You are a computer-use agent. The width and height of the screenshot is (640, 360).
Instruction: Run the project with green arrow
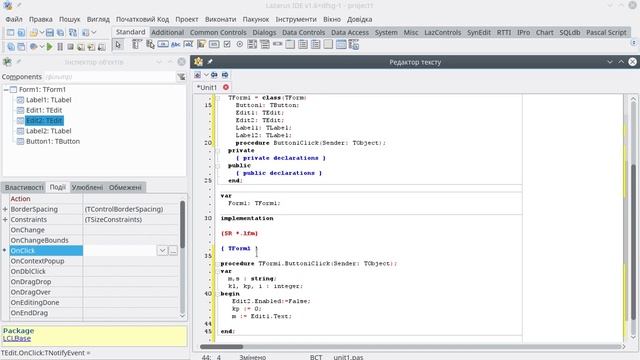tap(49, 47)
